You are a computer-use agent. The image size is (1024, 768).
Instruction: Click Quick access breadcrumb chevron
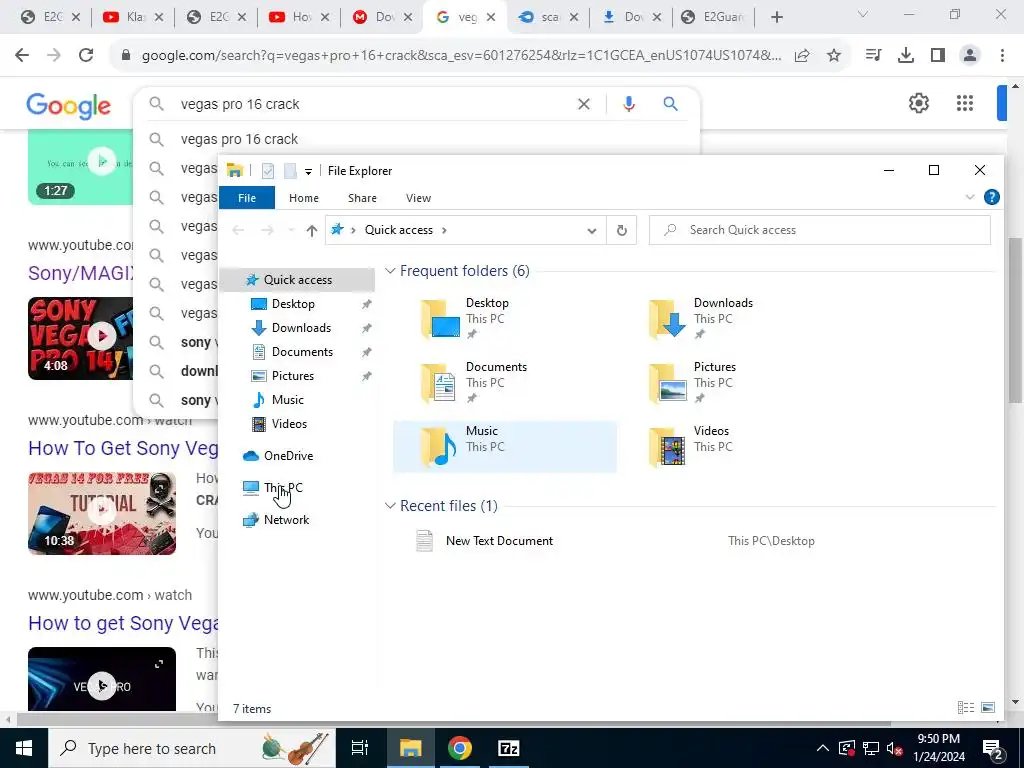pos(444,230)
